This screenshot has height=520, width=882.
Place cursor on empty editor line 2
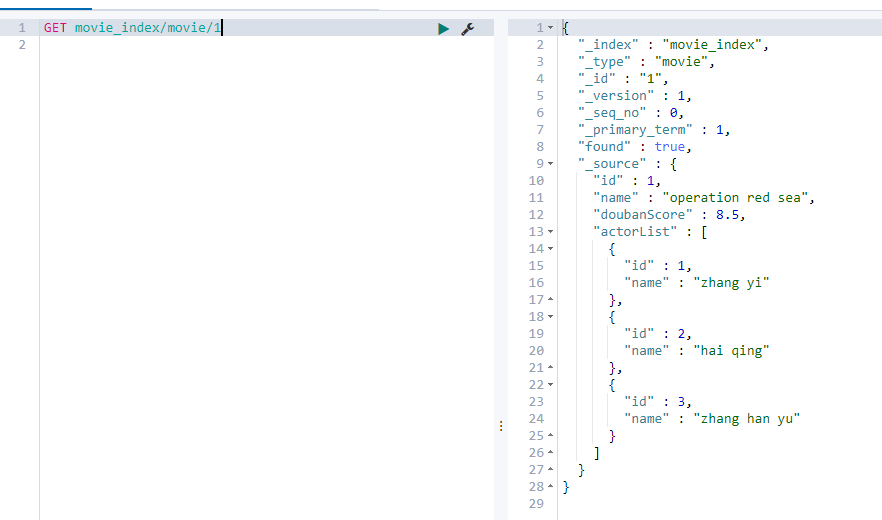[x=267, y=45]
